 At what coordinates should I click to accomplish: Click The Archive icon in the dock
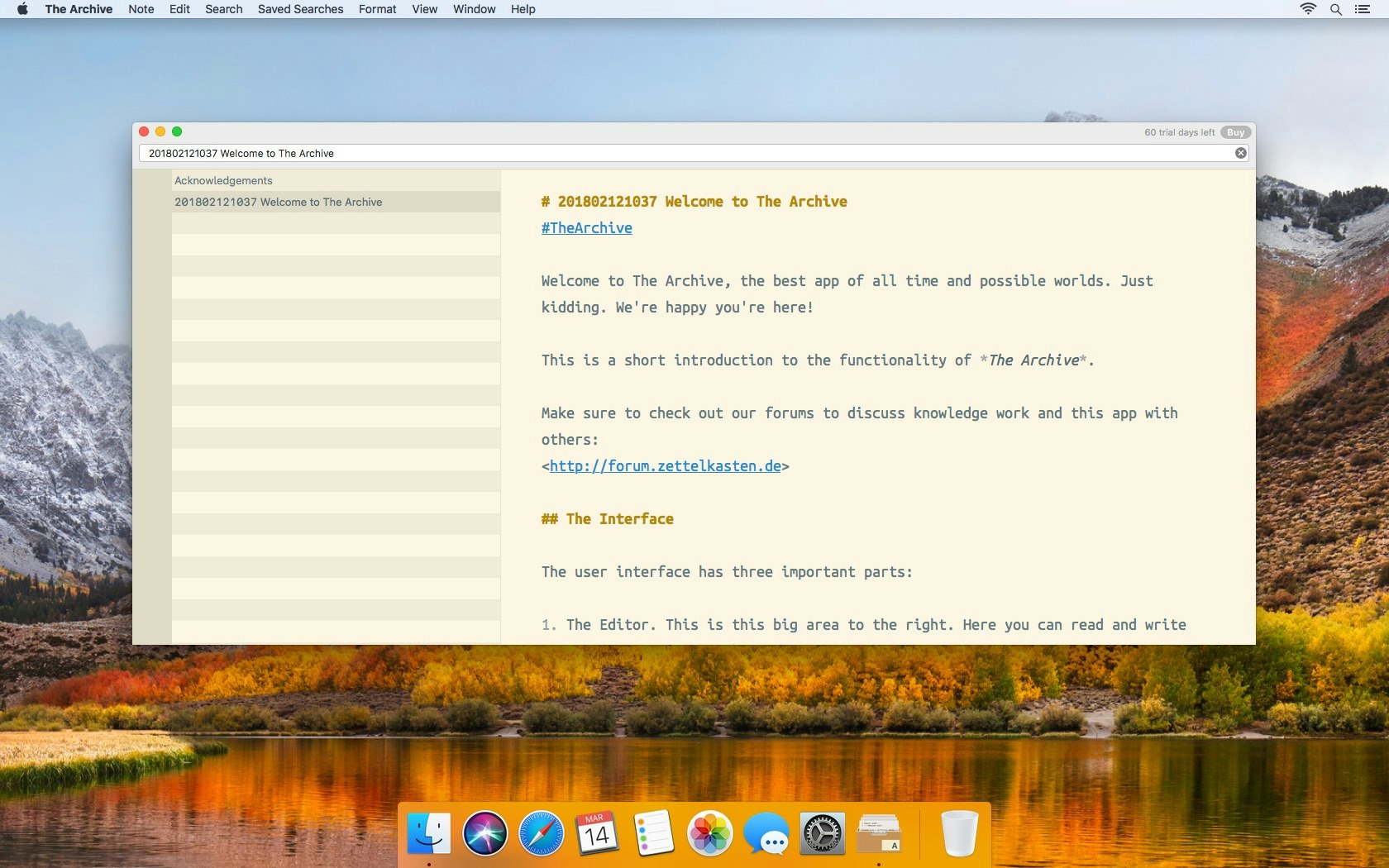tap(878, 832)
